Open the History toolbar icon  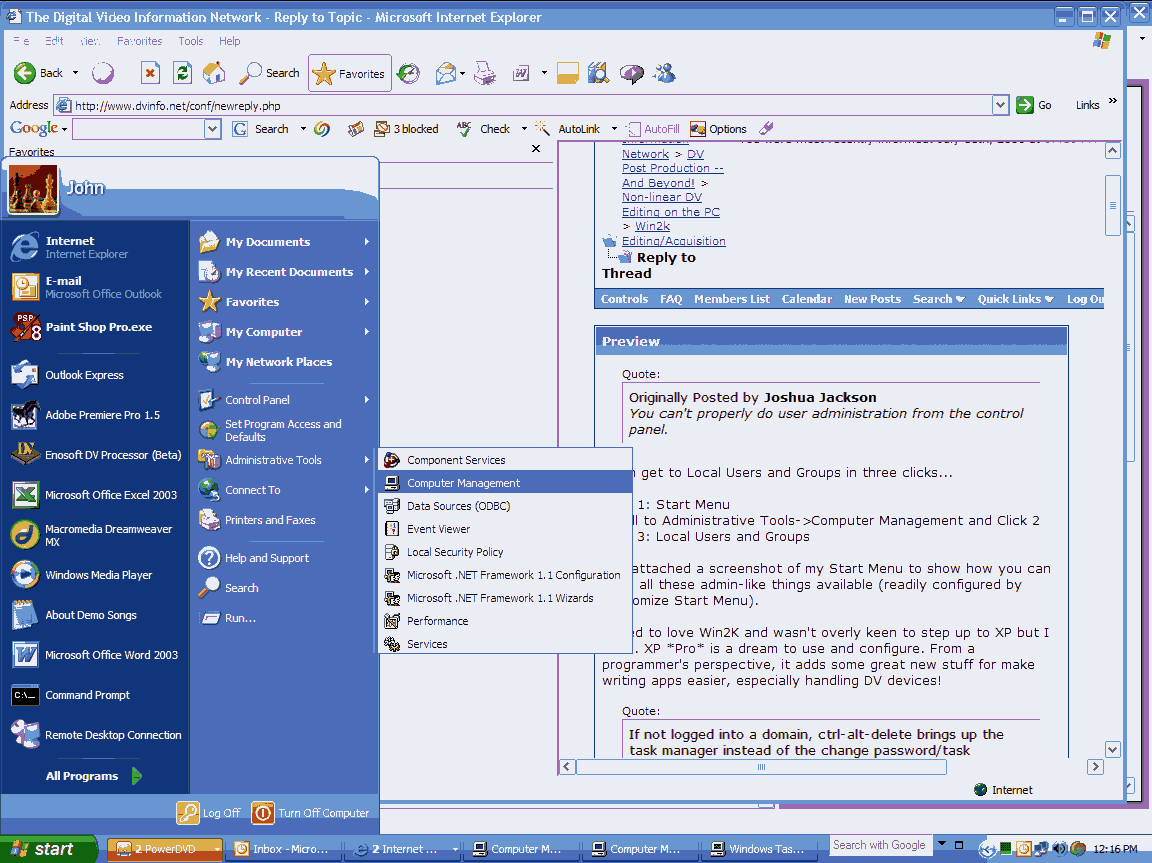pos(408,73)
